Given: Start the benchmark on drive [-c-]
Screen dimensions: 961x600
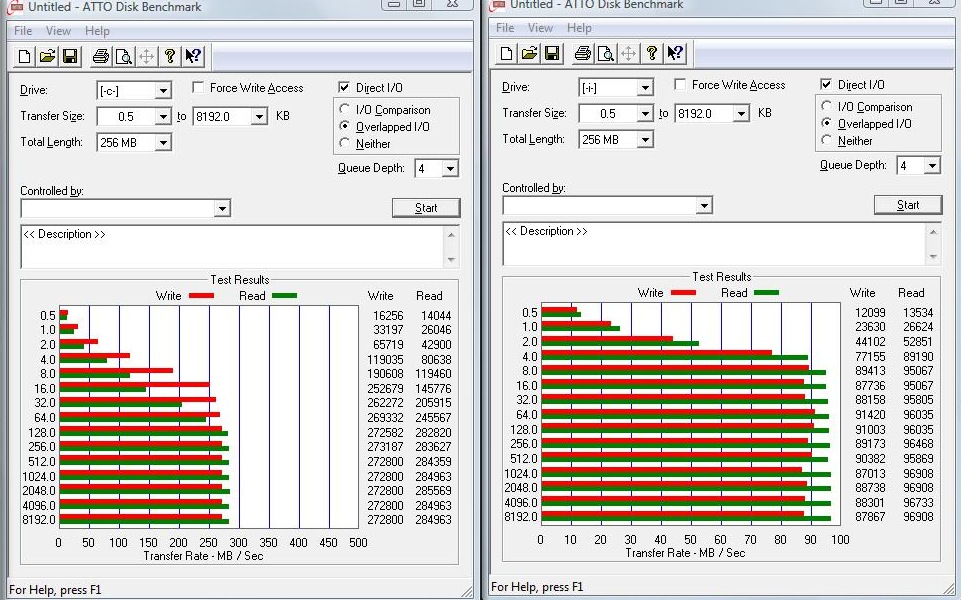Looking at the screenshot, I should pyautogui.click(x=426, y=208).
